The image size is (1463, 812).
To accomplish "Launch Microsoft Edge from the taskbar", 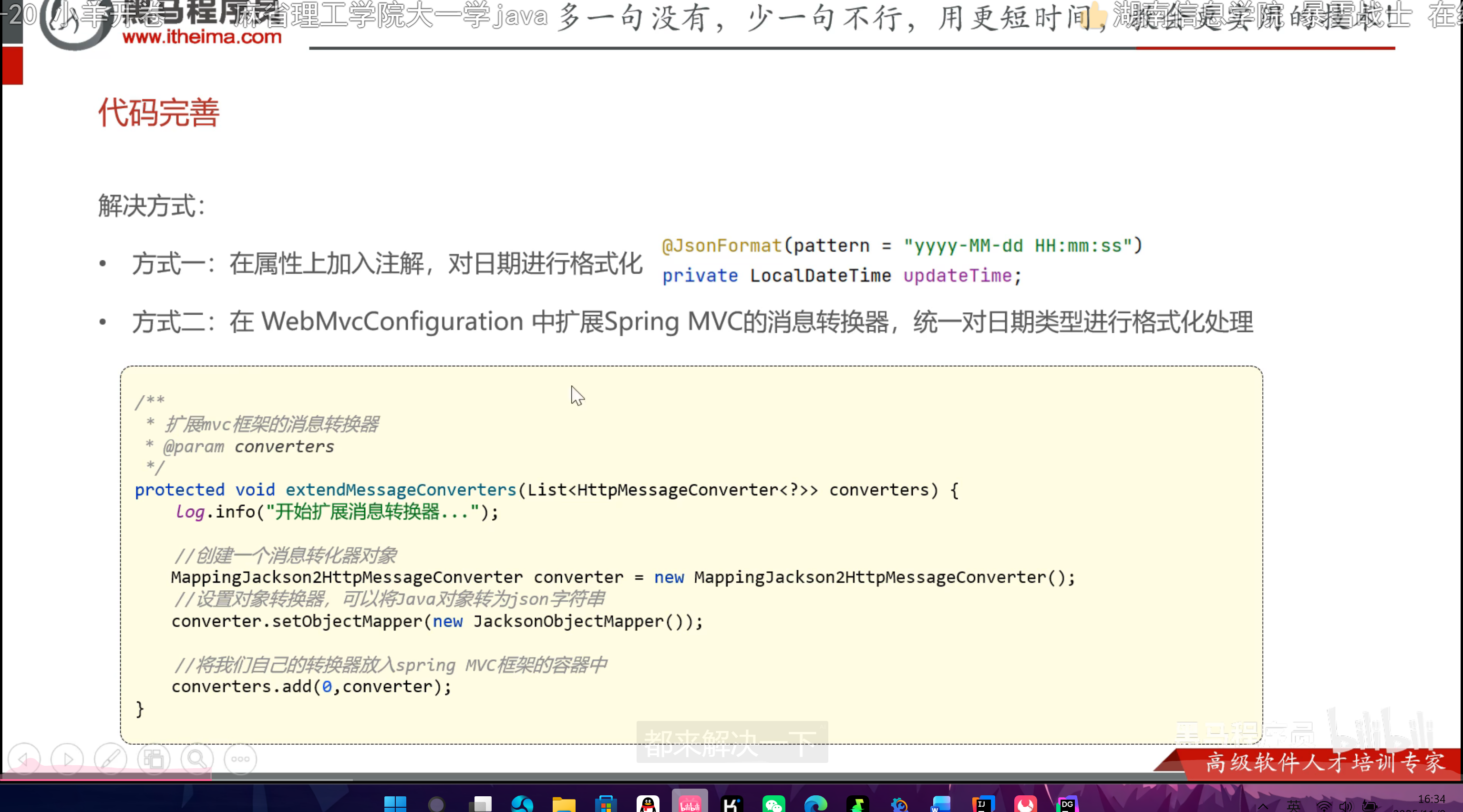I will point(816,803).
